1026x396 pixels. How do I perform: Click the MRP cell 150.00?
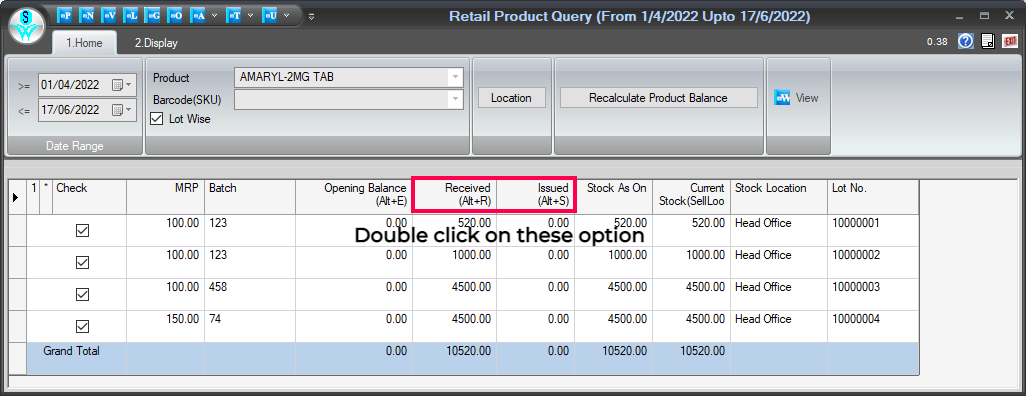tap(166, 327)
